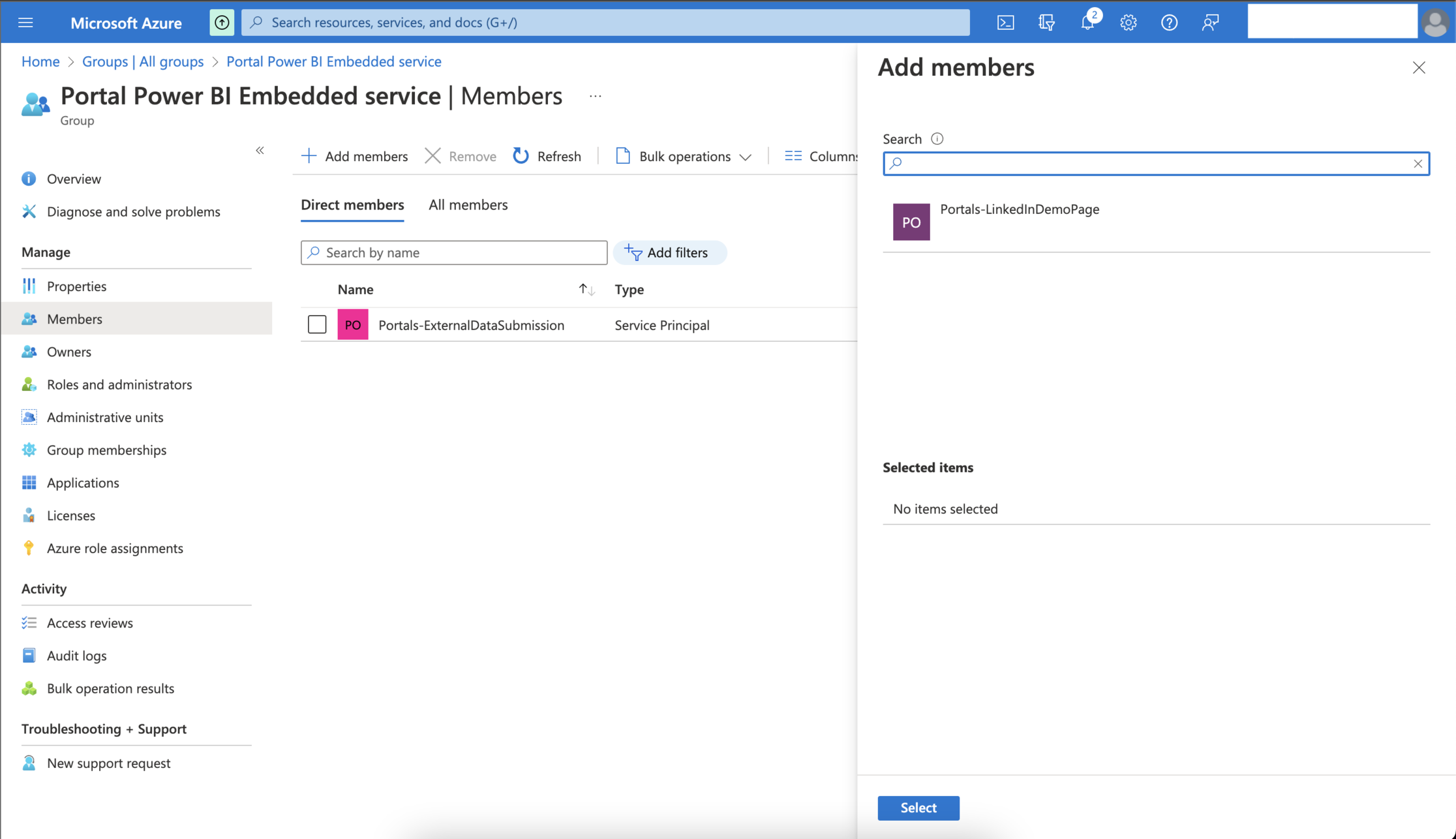Clear the Add members search box
This screenshot has width=1456, height=839.
(x=1418, y=164)
